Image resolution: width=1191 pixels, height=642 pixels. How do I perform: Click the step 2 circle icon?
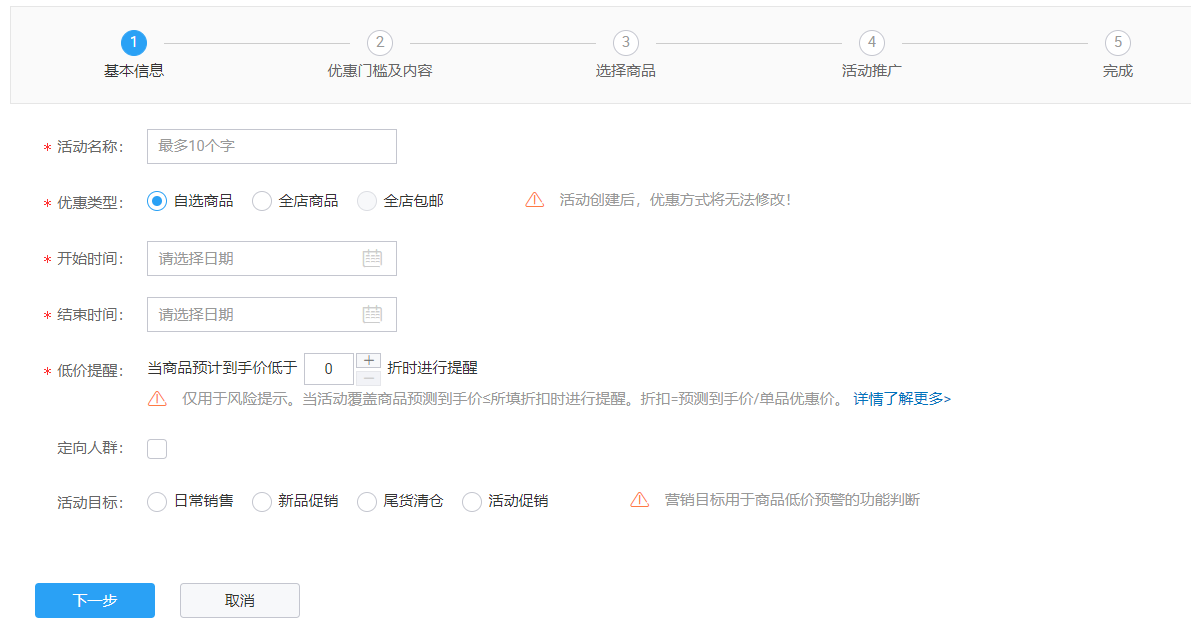(379, 43)
